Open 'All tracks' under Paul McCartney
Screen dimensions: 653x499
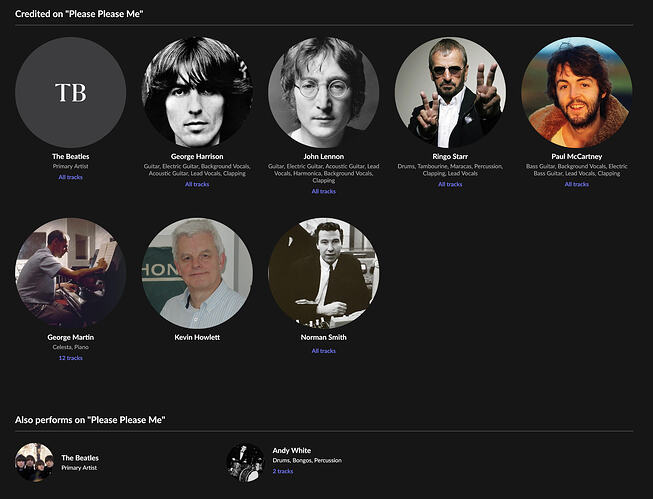tap(577, 184)
